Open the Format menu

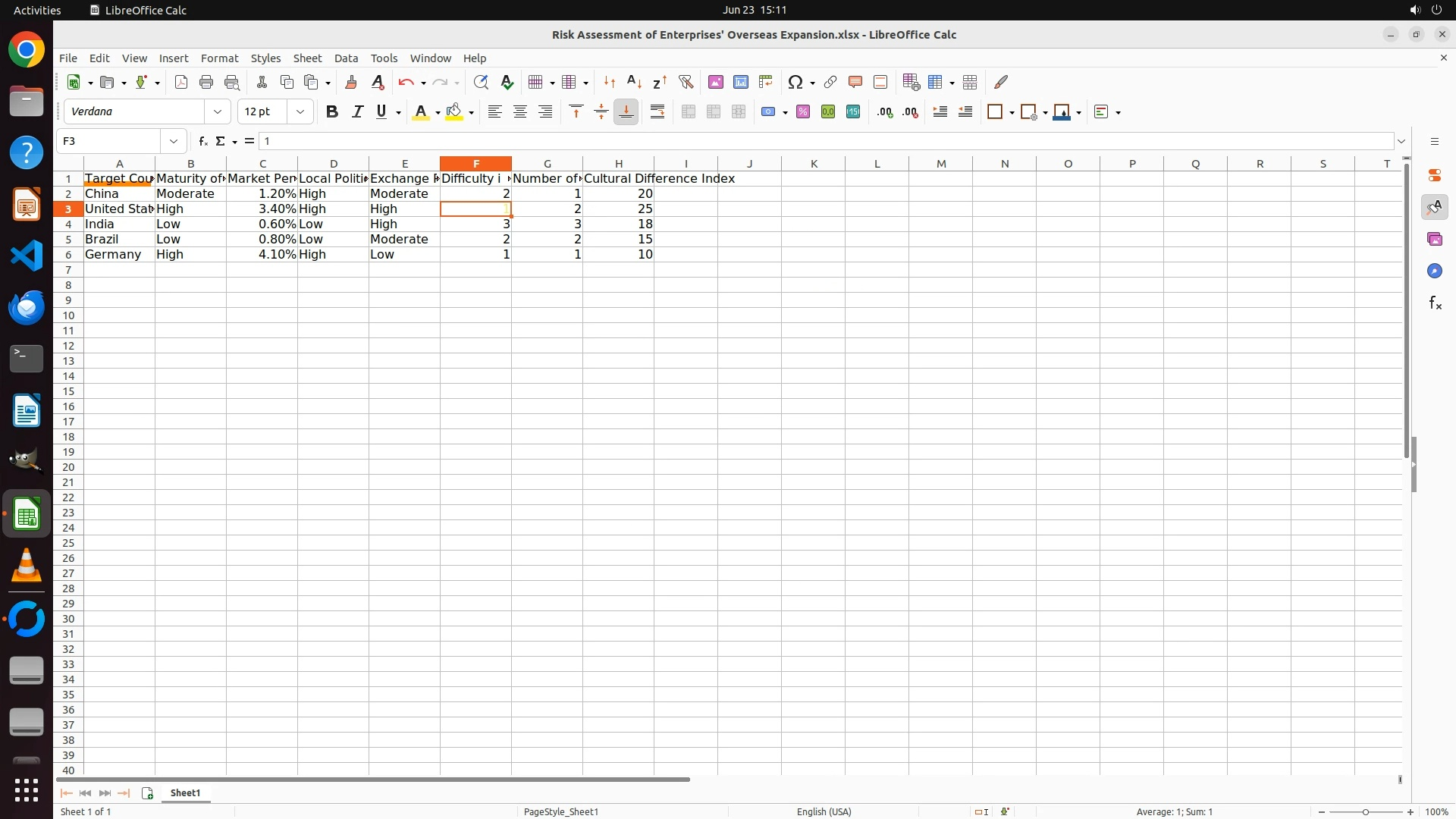point(219,58)
